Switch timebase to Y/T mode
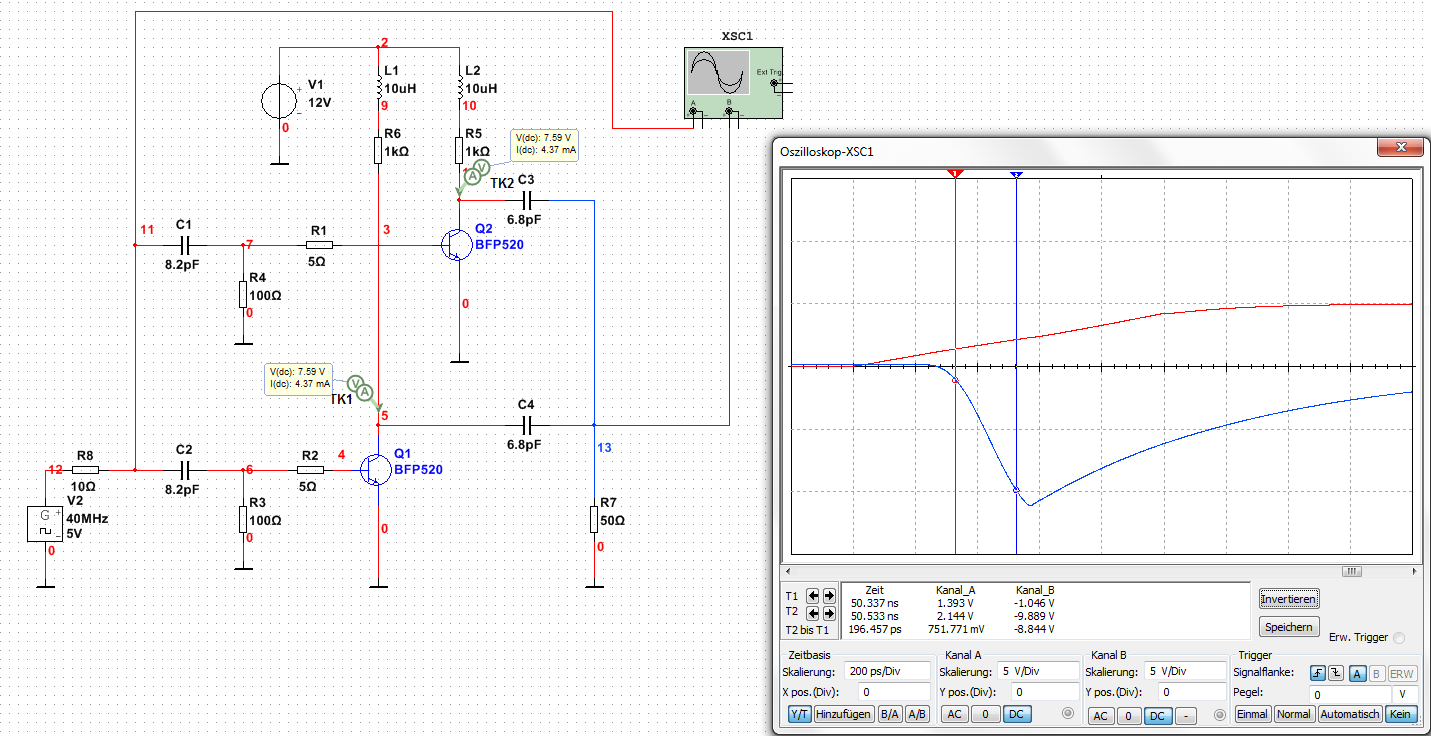 point(800,715)
